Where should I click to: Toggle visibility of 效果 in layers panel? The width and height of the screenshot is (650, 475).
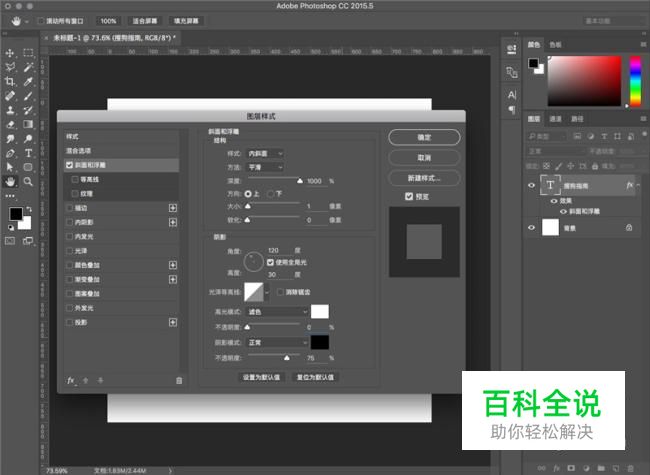(x=553, y=201)
